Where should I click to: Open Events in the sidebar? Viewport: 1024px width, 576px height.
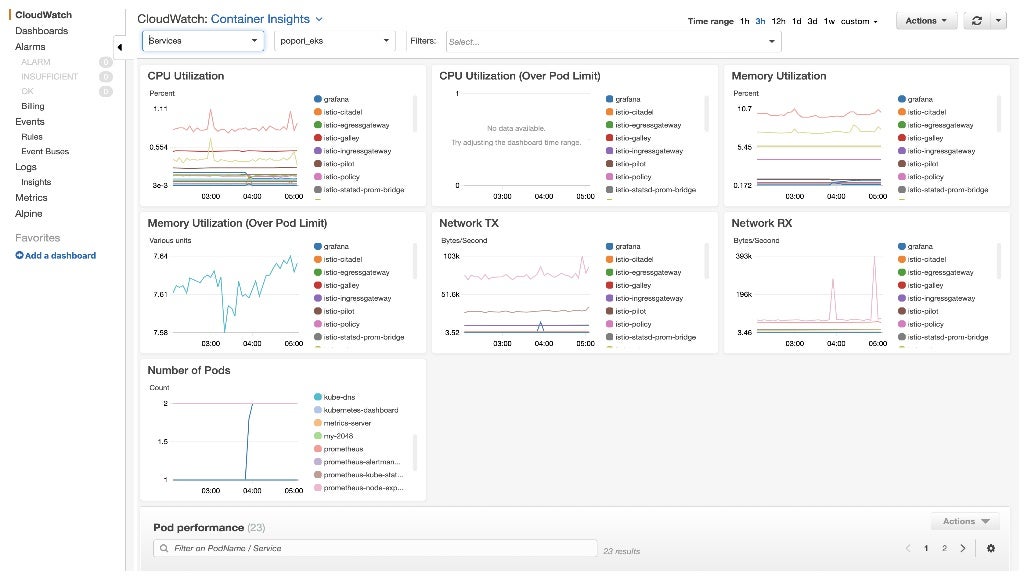29,121
